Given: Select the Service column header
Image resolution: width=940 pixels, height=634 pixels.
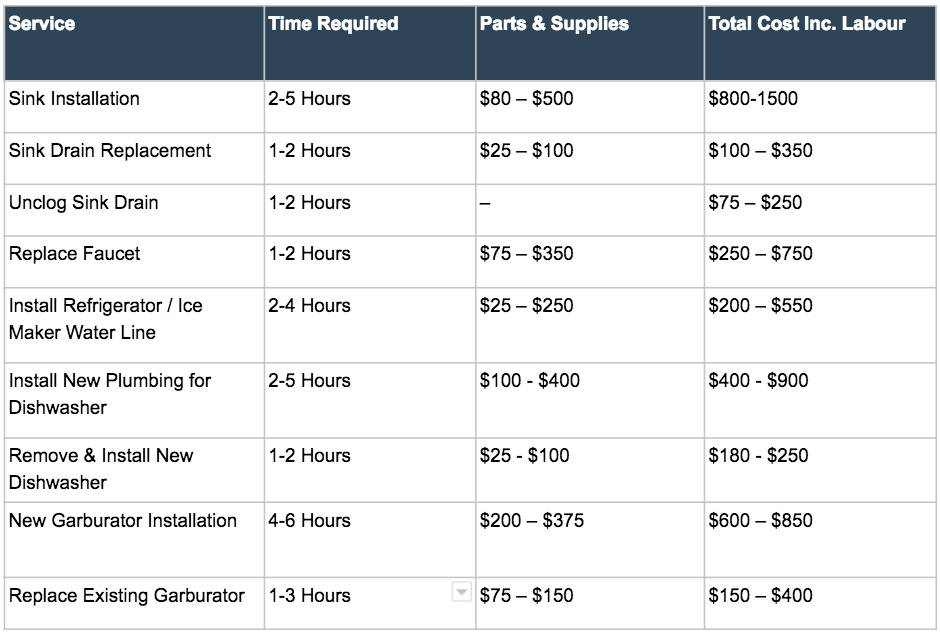Looking at the screenshot, I should tap(134, 43).
